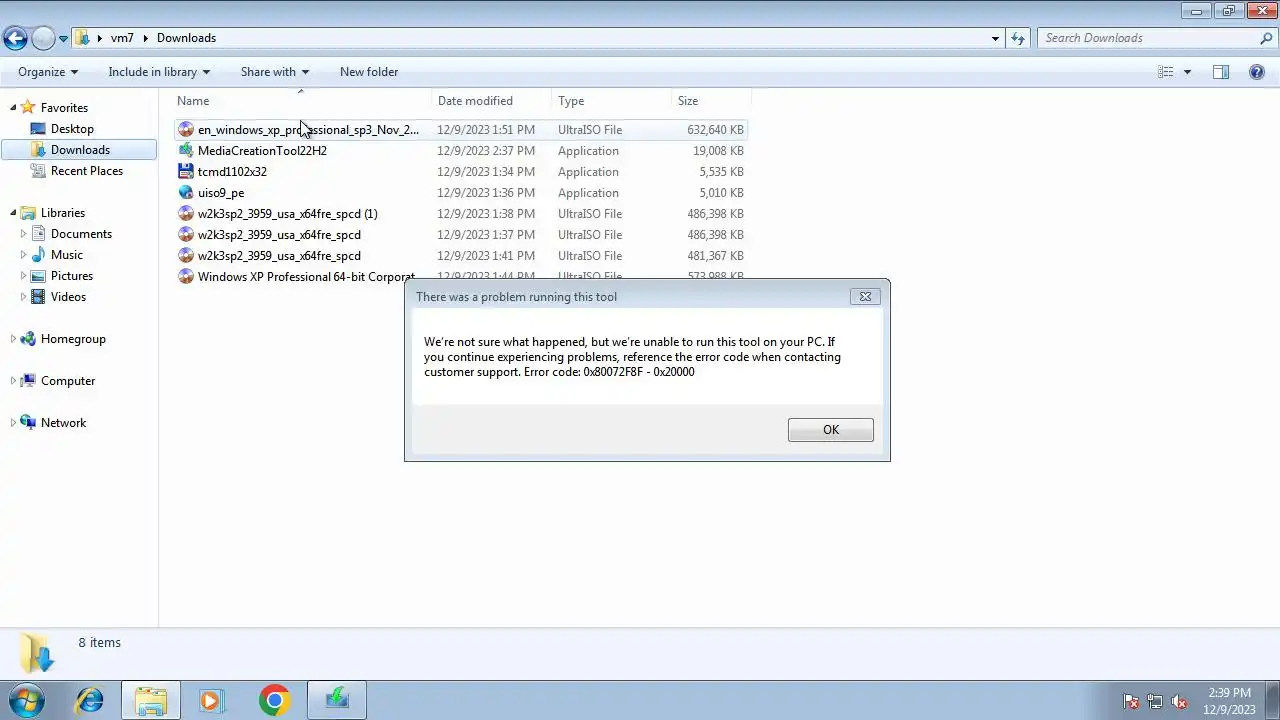
Task: Launch Google Chrome from taskbar
Action: coord(274,700)
